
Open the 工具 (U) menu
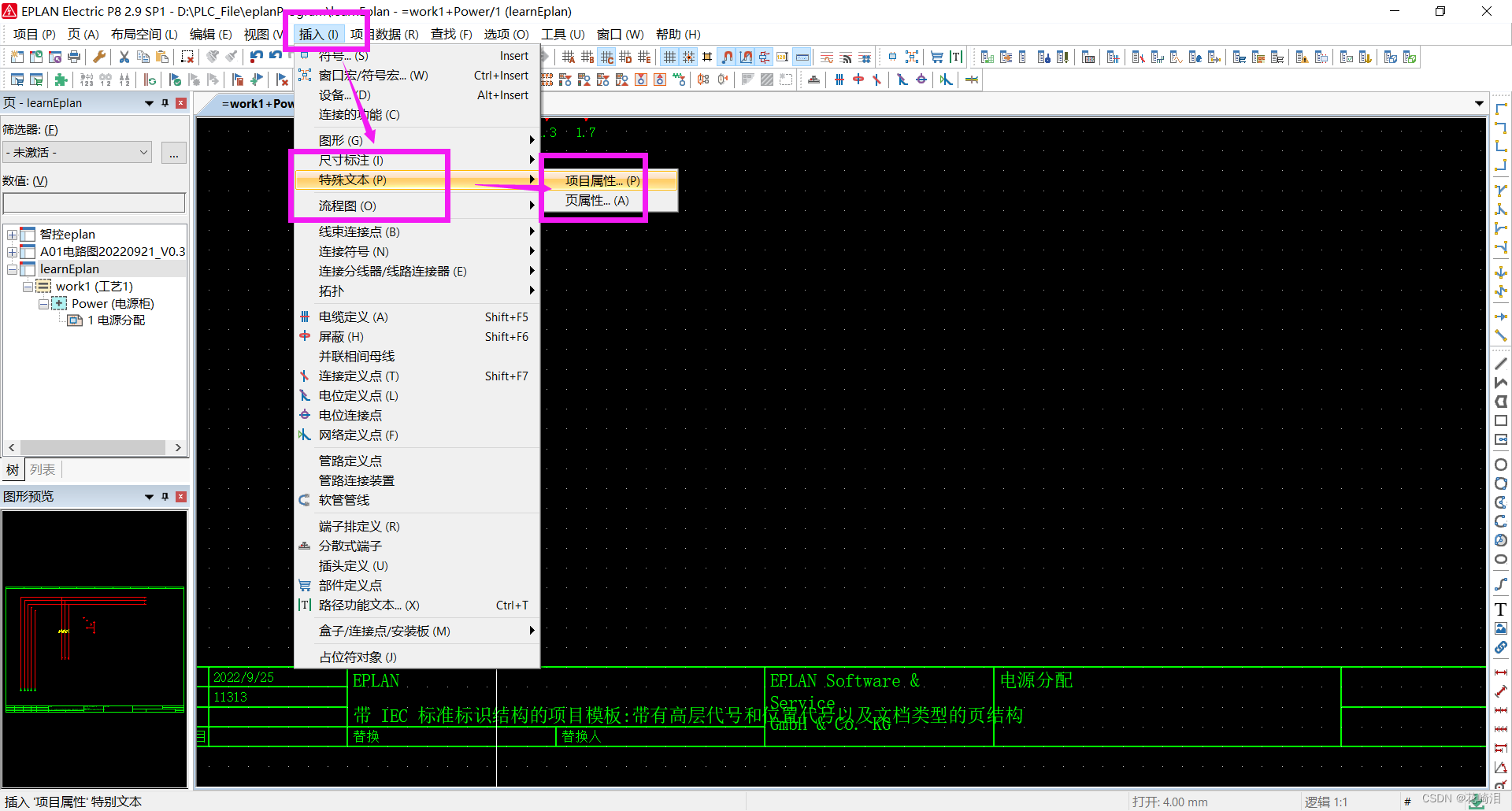tap(562, 34)
